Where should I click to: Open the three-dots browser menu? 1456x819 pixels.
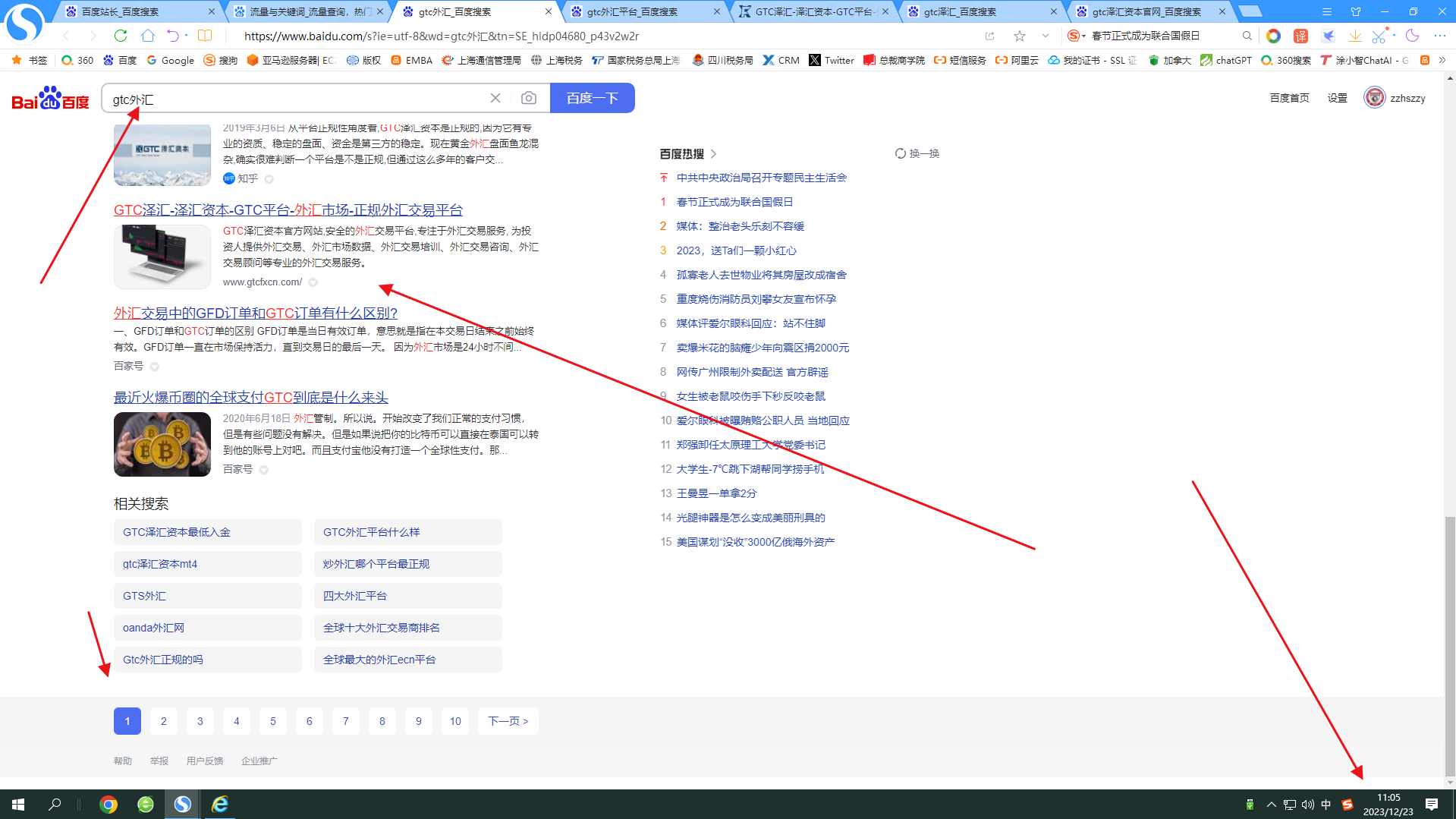click(x=1440, y=36)
